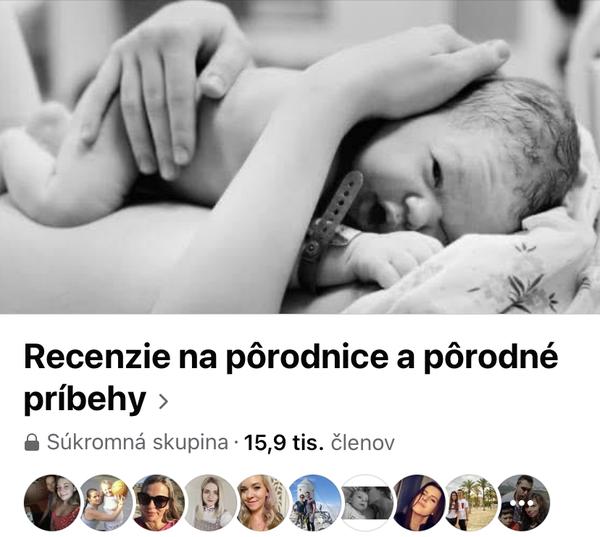Open second avatar of mother holding baby

(105, 503)
